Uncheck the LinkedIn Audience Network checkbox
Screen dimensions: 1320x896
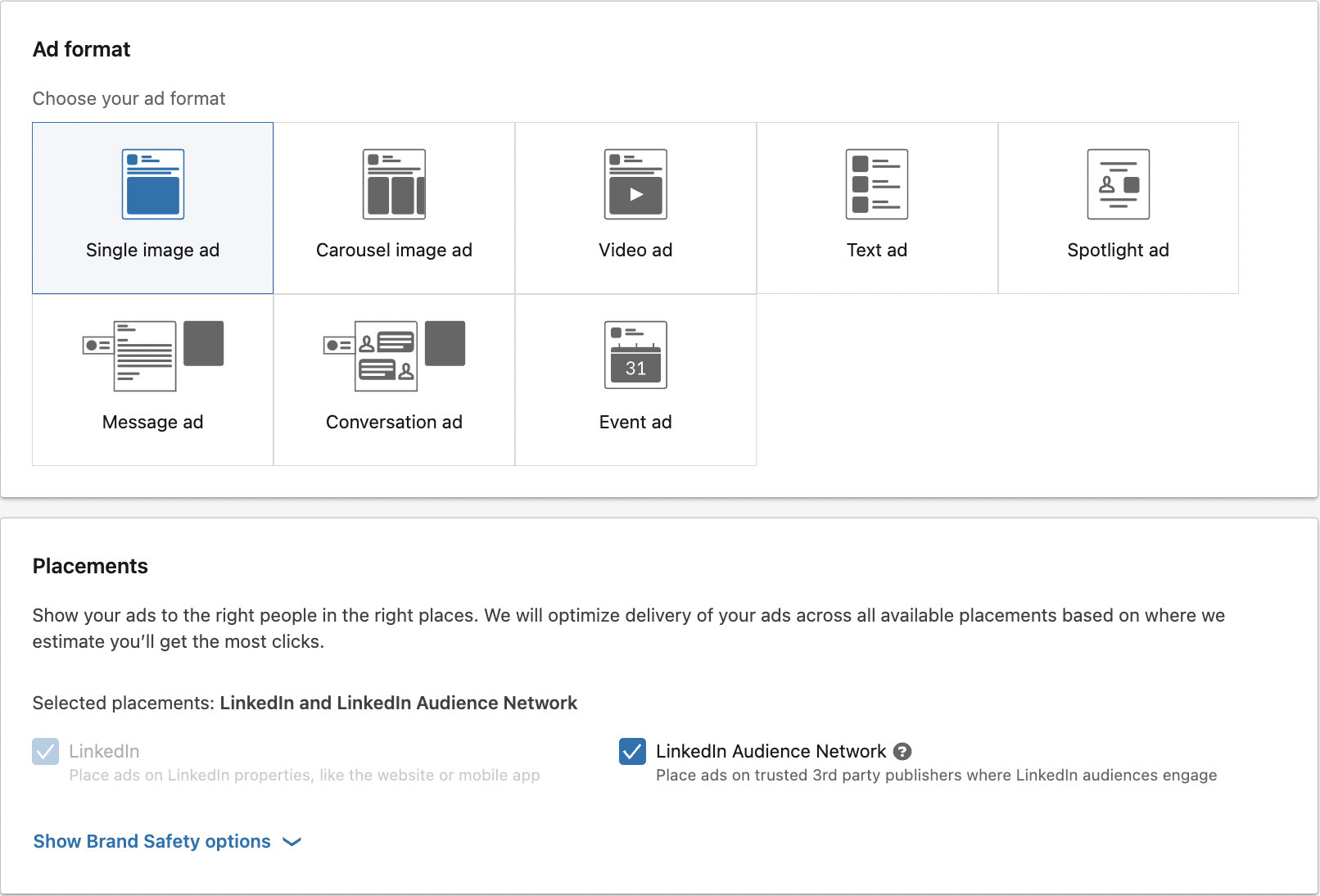pyautogui.click(x=632, y=751)
